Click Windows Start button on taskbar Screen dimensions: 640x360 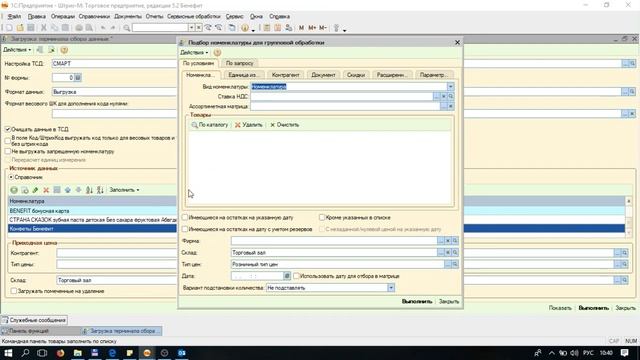tap(8, 353)
